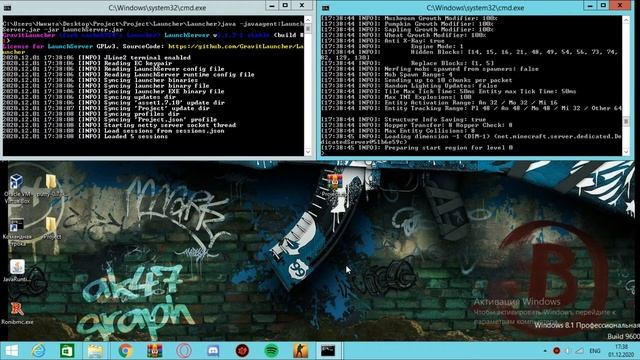Click the scrollbar thumb in left cmd window
The image size is (640, 360).
click(308, 29)
